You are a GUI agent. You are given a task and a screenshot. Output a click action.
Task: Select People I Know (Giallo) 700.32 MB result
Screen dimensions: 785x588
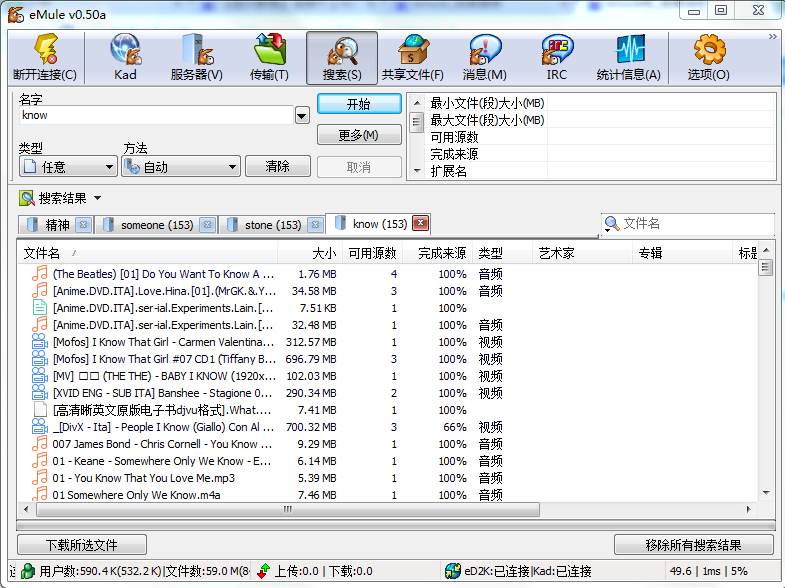[x=388, y=427]
